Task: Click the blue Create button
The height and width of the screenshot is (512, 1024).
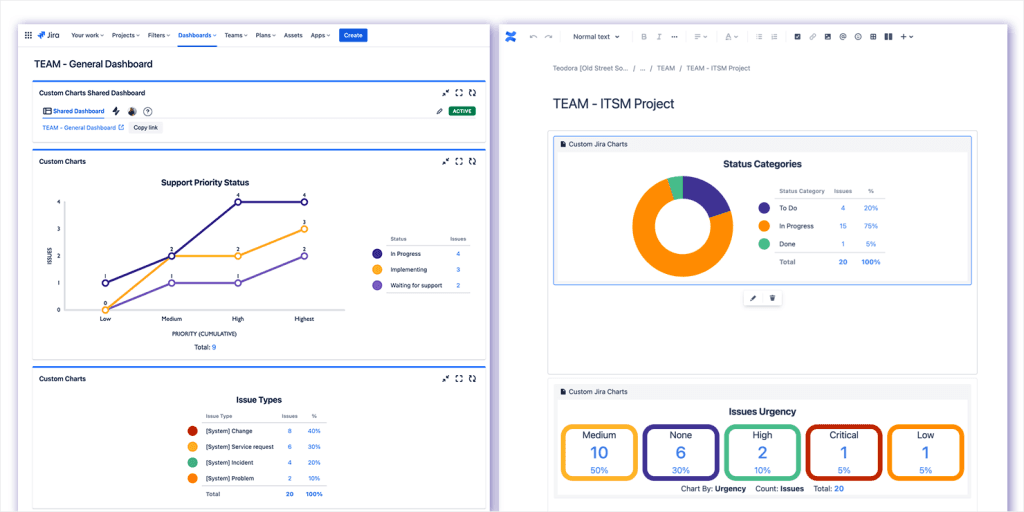Action: point(353,35)
